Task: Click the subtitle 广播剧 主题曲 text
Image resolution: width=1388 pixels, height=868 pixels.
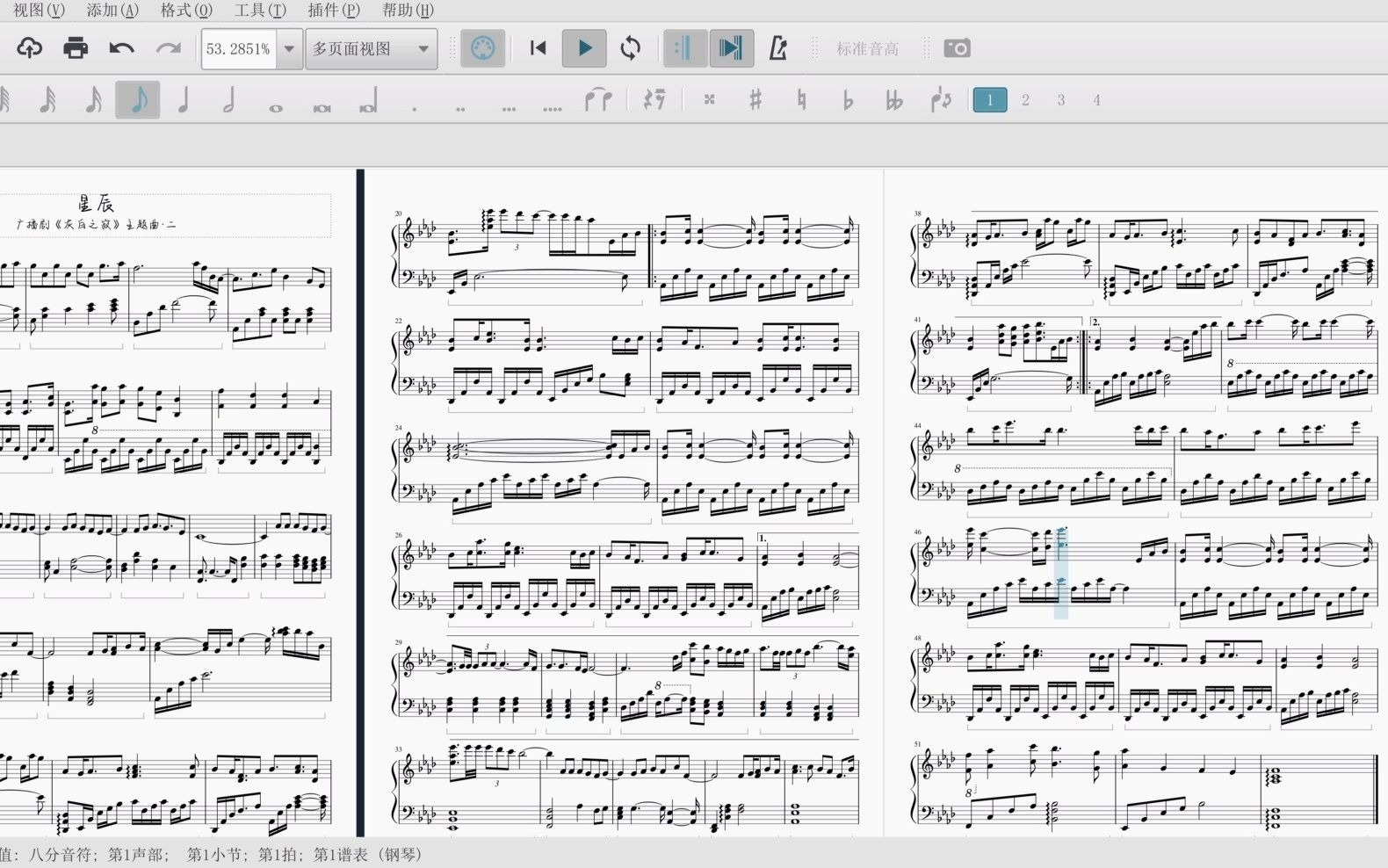Action: coord(96,225)
